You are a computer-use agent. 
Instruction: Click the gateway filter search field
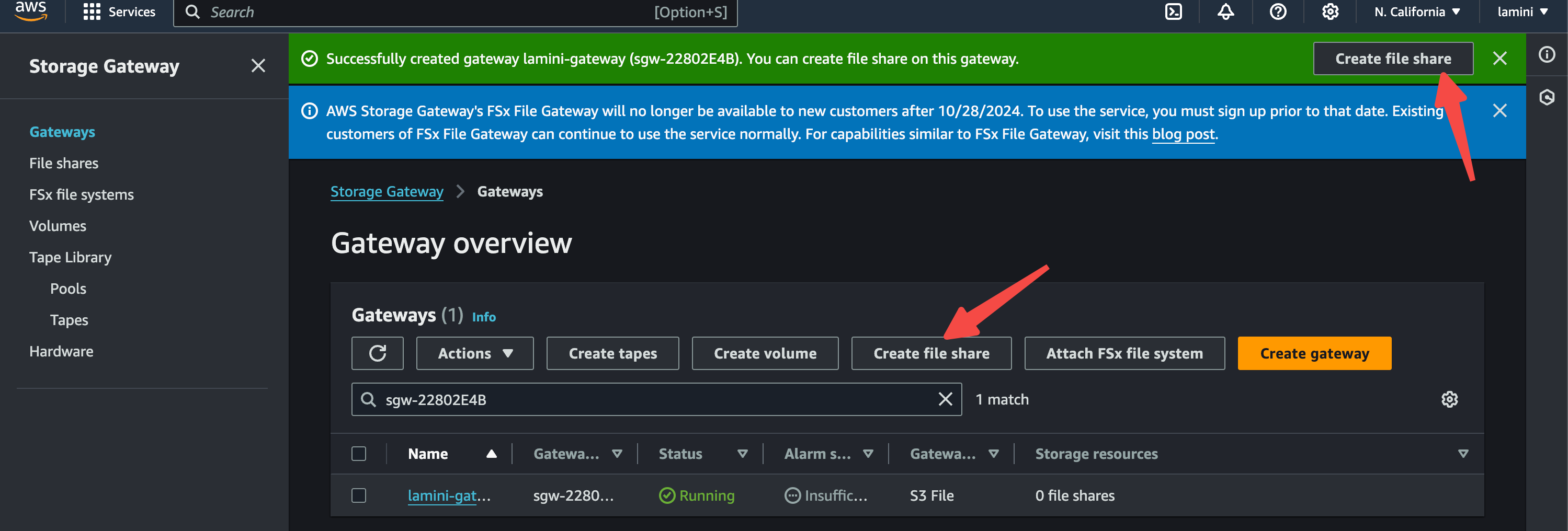[656, 400]
